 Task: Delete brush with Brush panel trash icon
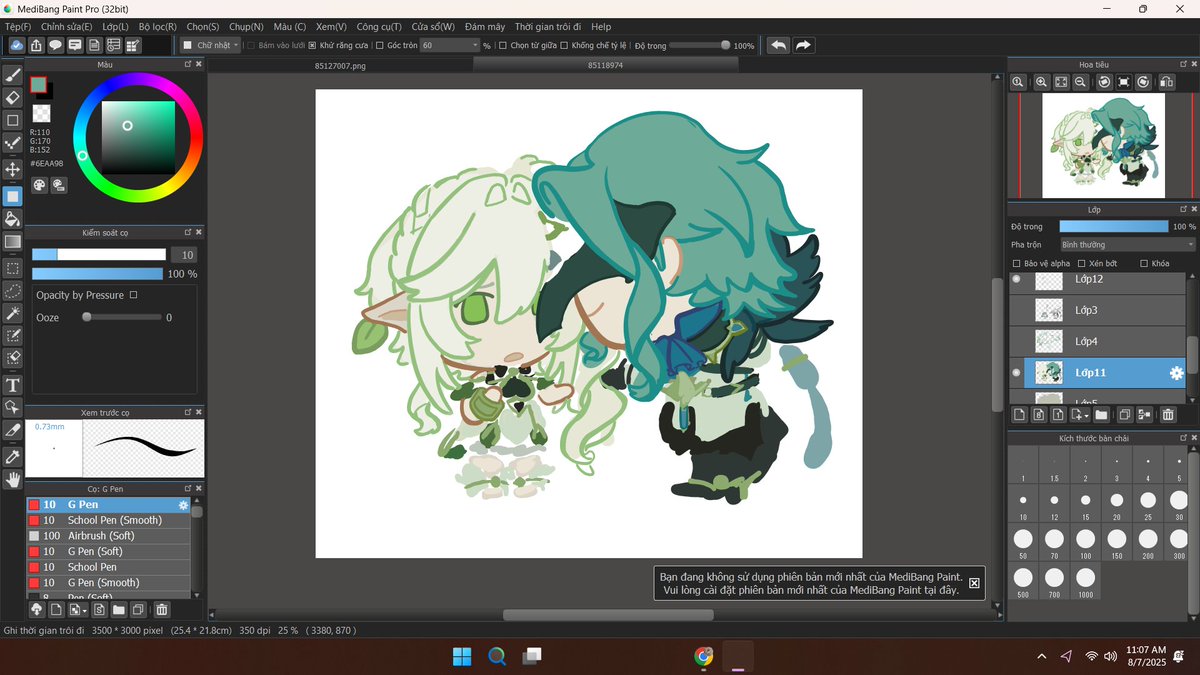pyautogui.click(x=162, y=609)
